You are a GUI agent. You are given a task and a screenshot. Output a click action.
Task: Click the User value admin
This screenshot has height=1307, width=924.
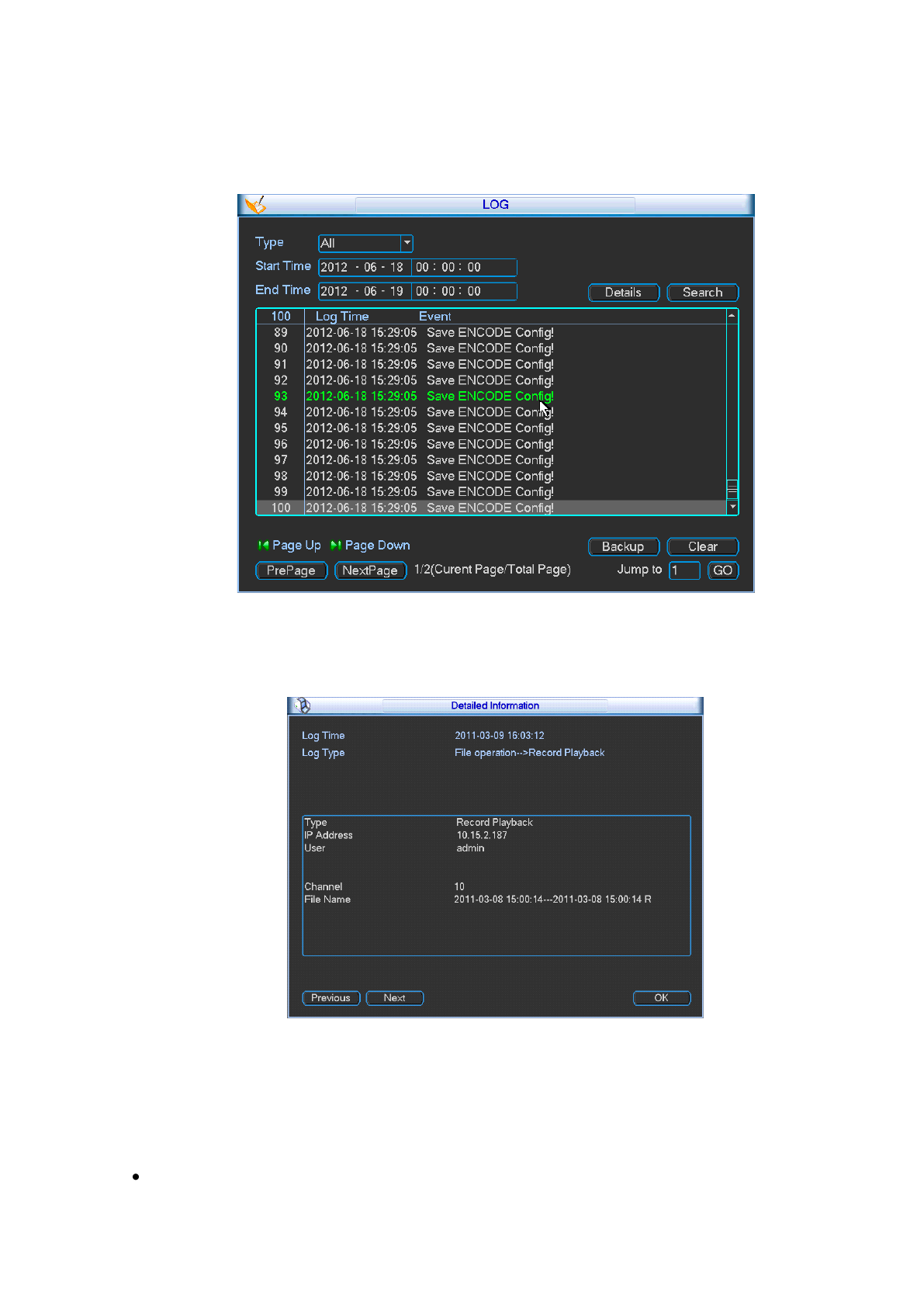tap(470, 848)
